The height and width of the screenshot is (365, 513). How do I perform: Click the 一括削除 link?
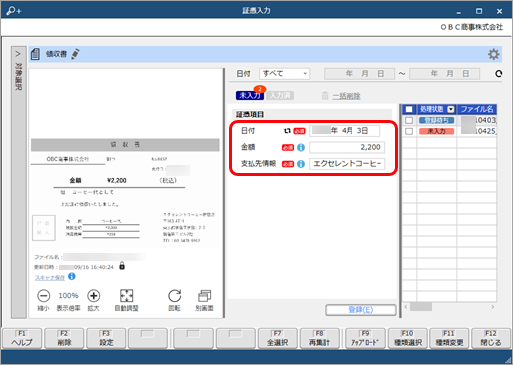click(x=346, y=96)
